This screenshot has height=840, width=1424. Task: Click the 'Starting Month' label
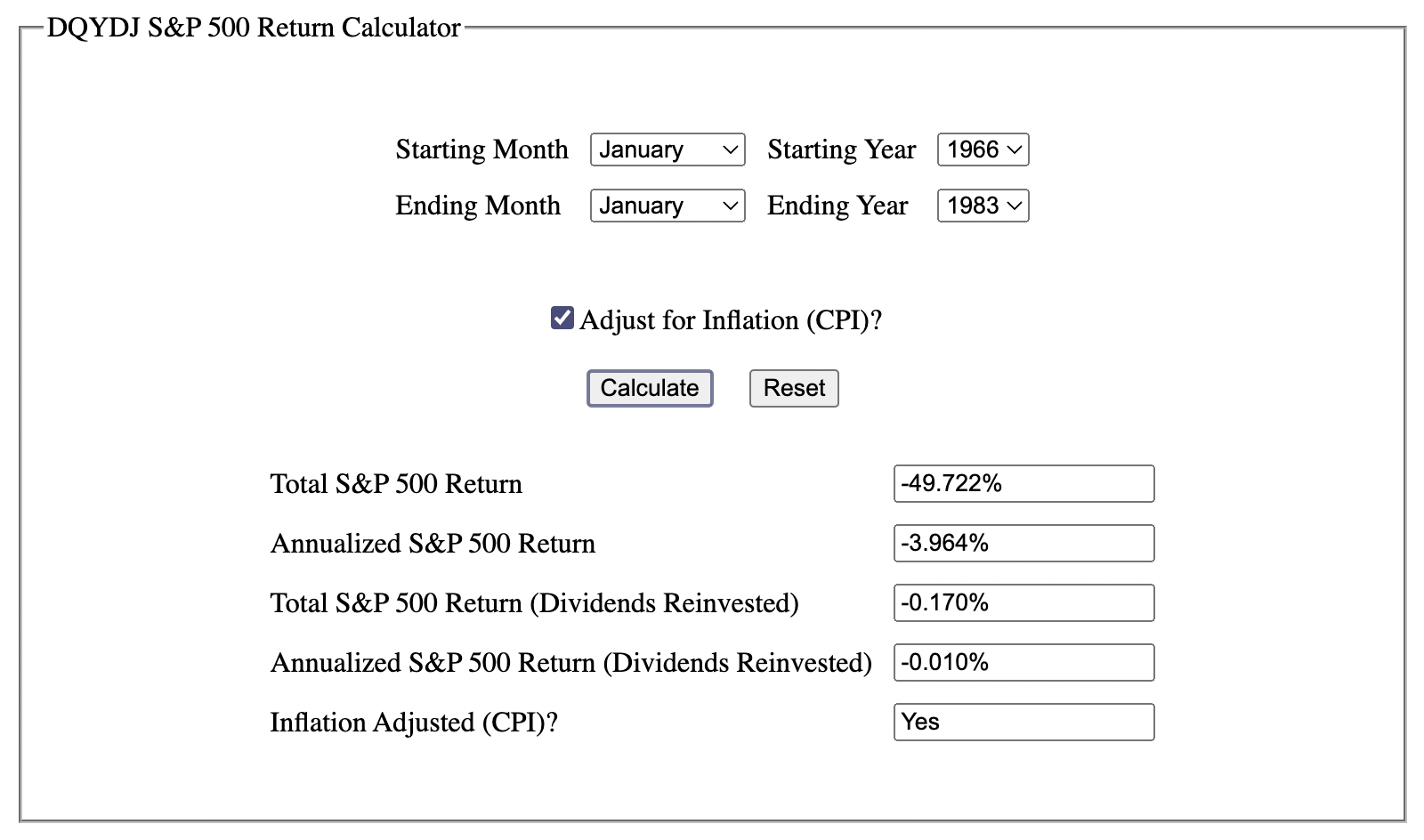pyautogui.click(x=481, y=149)
